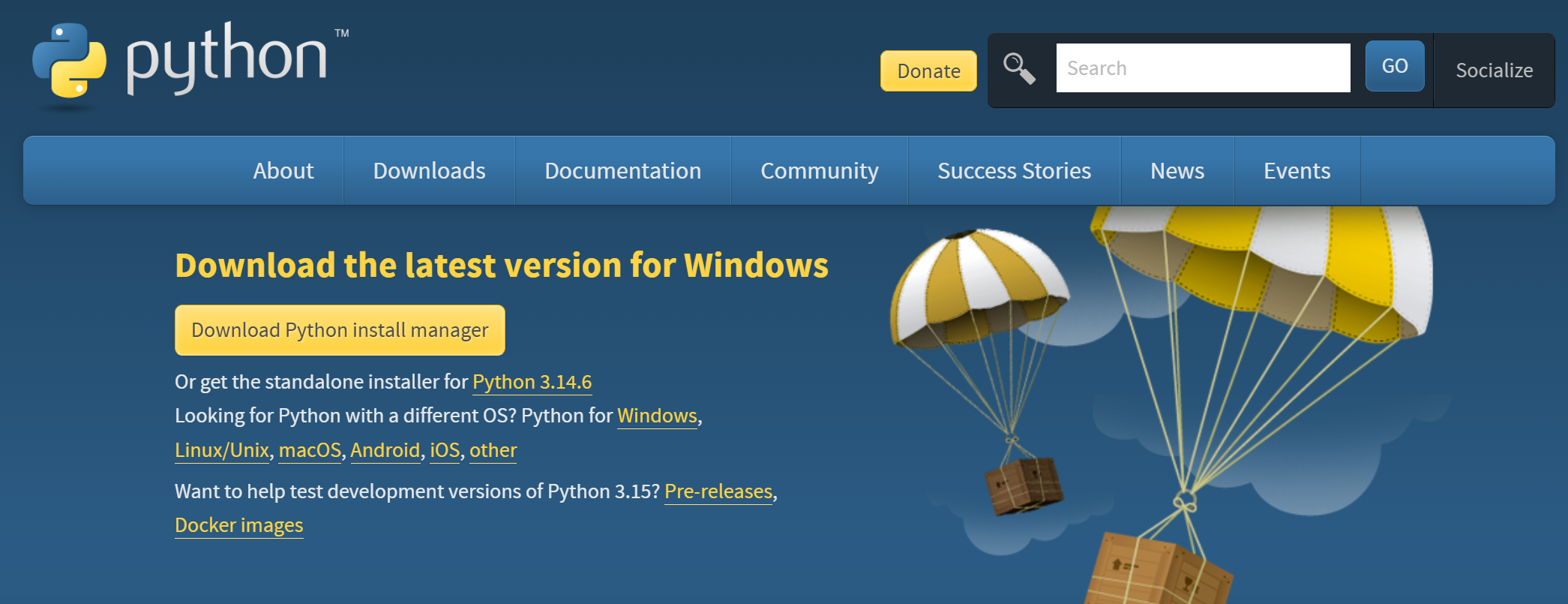
Task: Open the Pre-releases link
Action: click(718, 491)
